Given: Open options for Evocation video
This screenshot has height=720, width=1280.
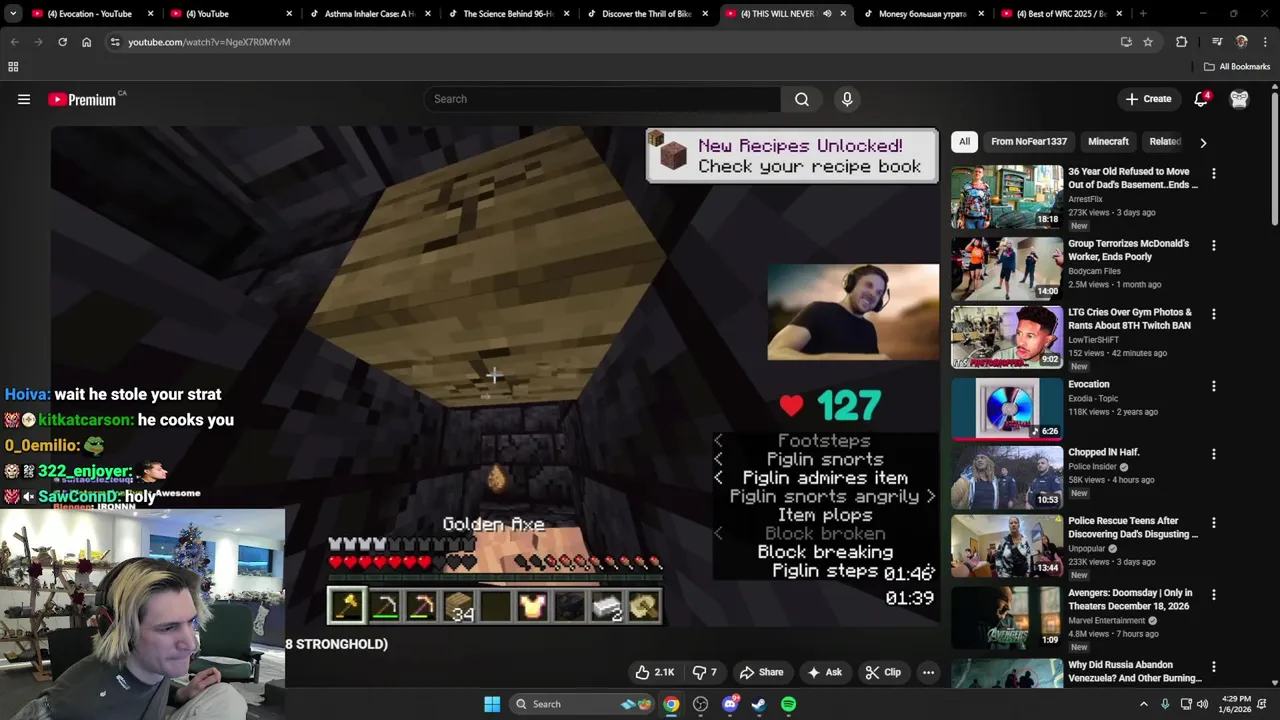Looking at the screenshot, I should (x=1213, y=386).
